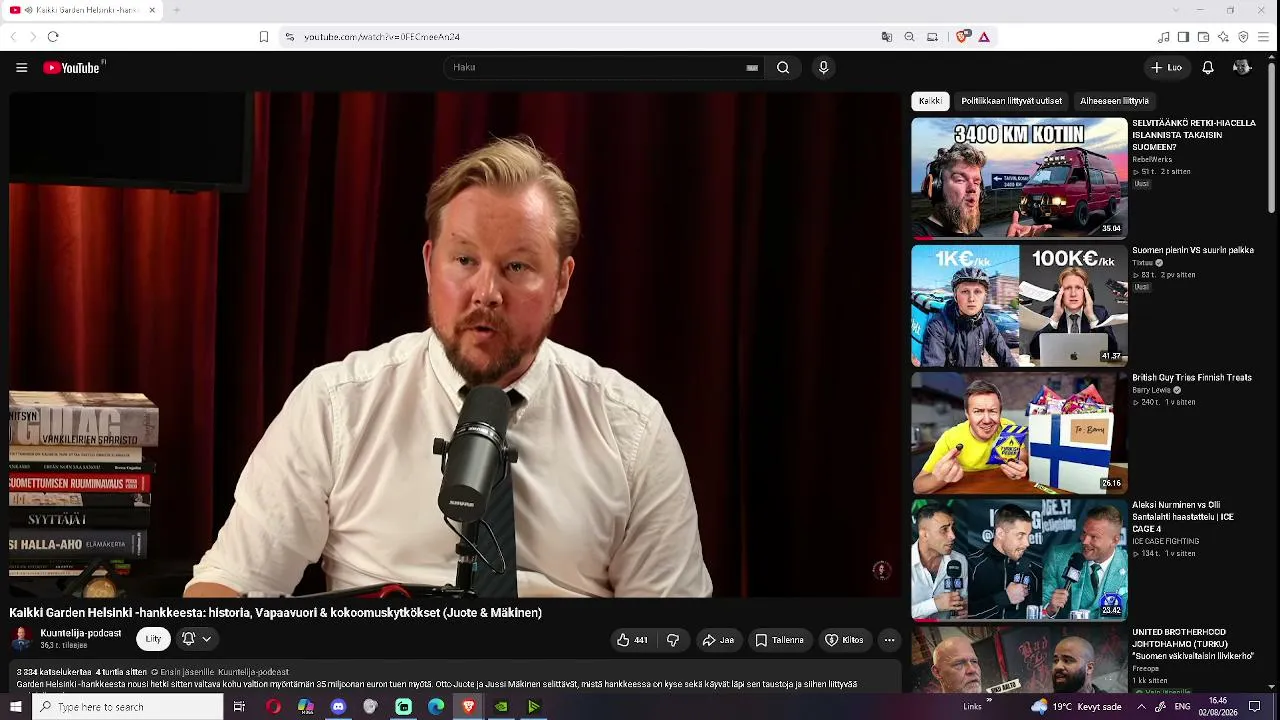The image size is (1280, 720).
Task: Select the Kaikki filter chip
Action: pos(930,101)
